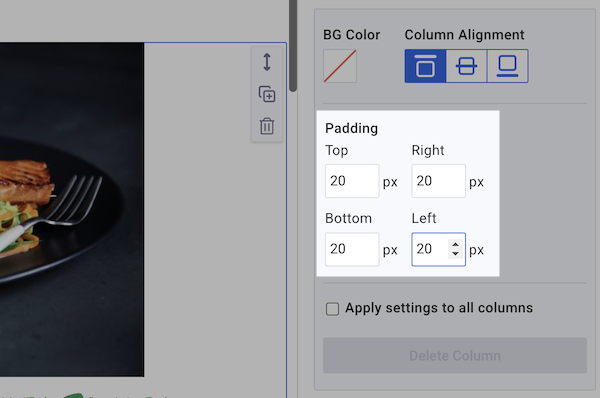Click the Bottom padding input field

[352, 249]
